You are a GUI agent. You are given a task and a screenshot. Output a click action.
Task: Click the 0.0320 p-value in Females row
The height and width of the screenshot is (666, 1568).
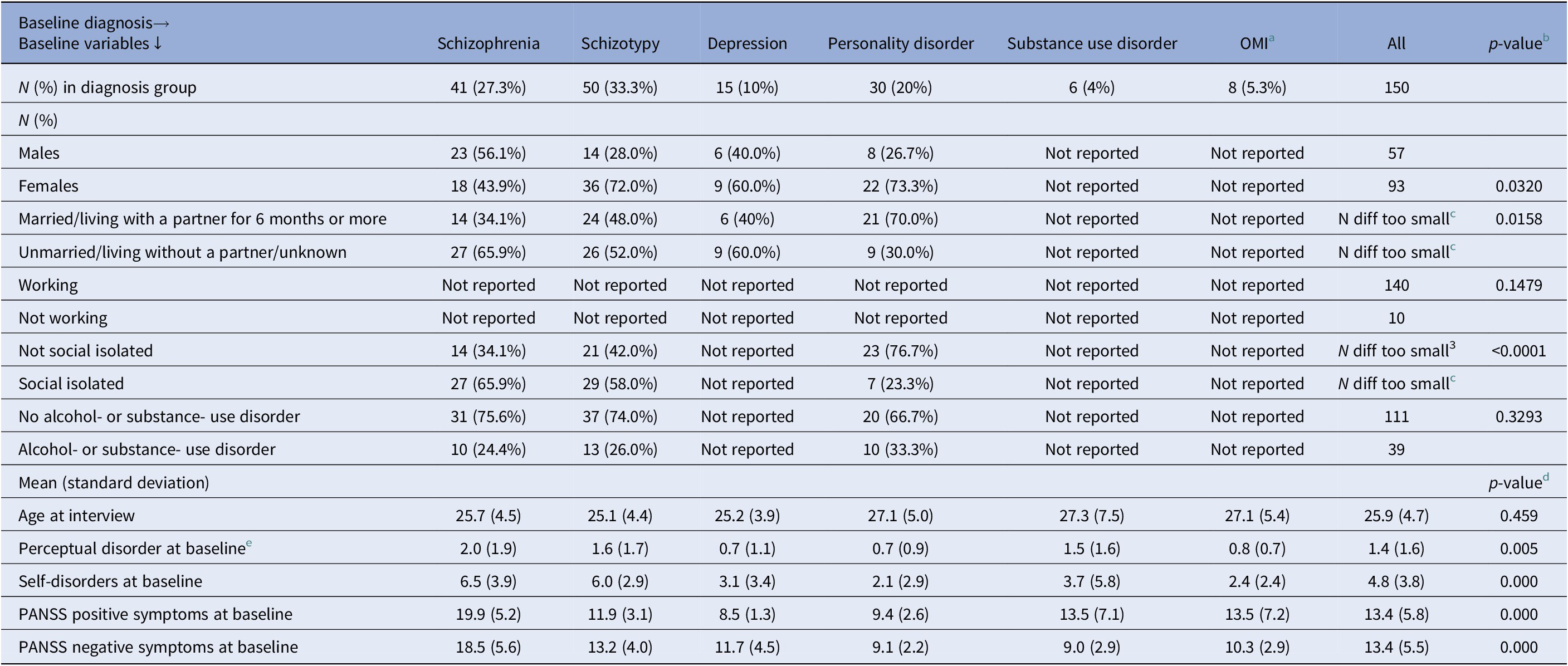(x=1518, y=187)
